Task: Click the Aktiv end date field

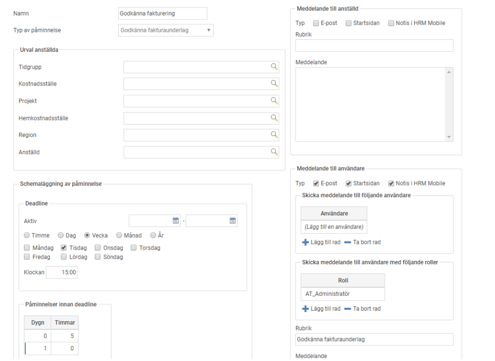Action: [x=212, y=221]
